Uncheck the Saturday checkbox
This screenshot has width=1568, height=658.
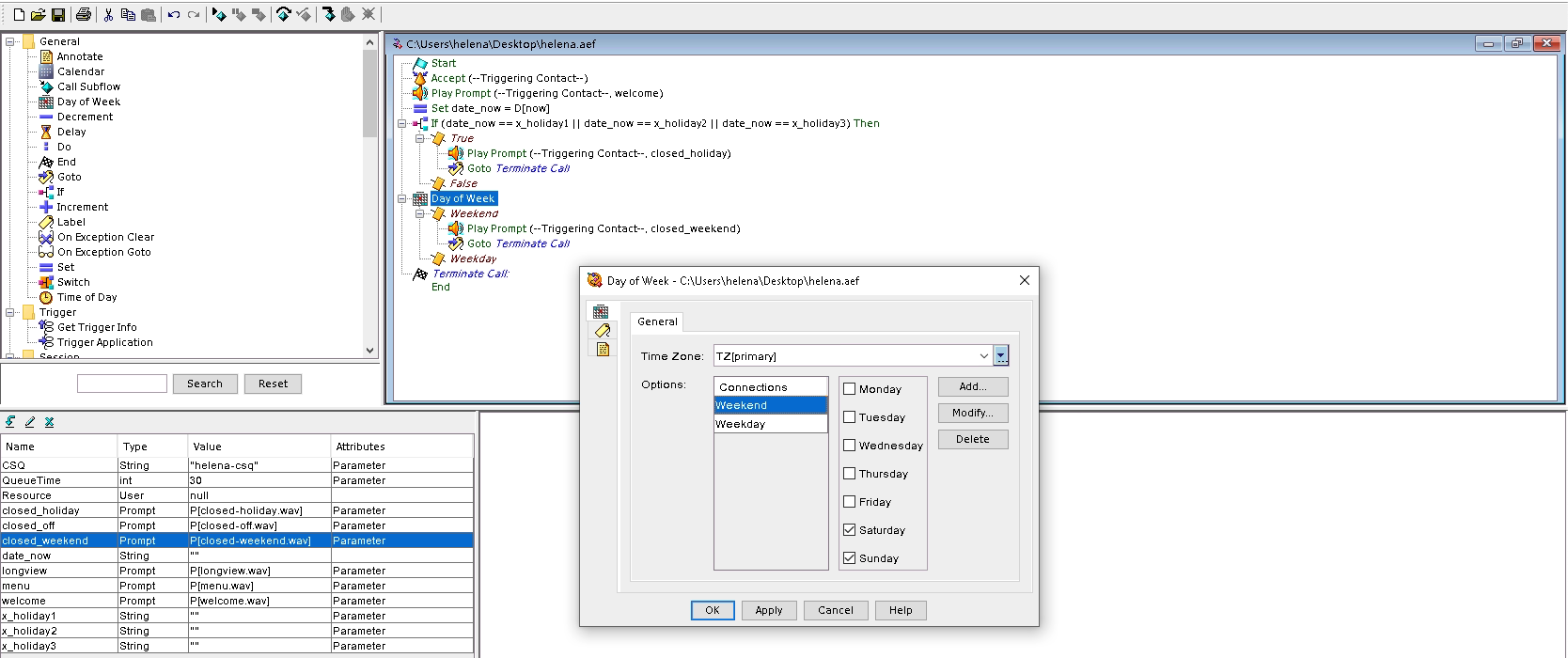point(850,530)
